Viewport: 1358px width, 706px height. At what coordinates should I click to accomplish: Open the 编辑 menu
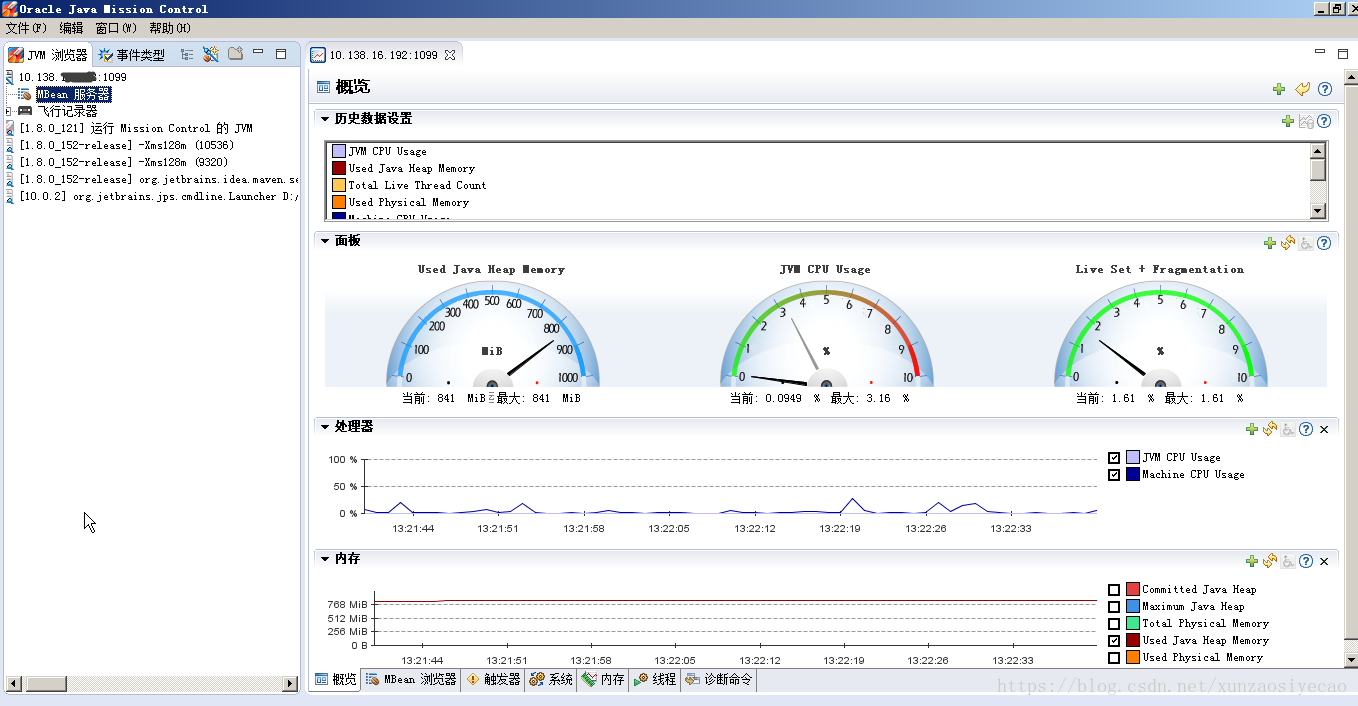[72, 28]
